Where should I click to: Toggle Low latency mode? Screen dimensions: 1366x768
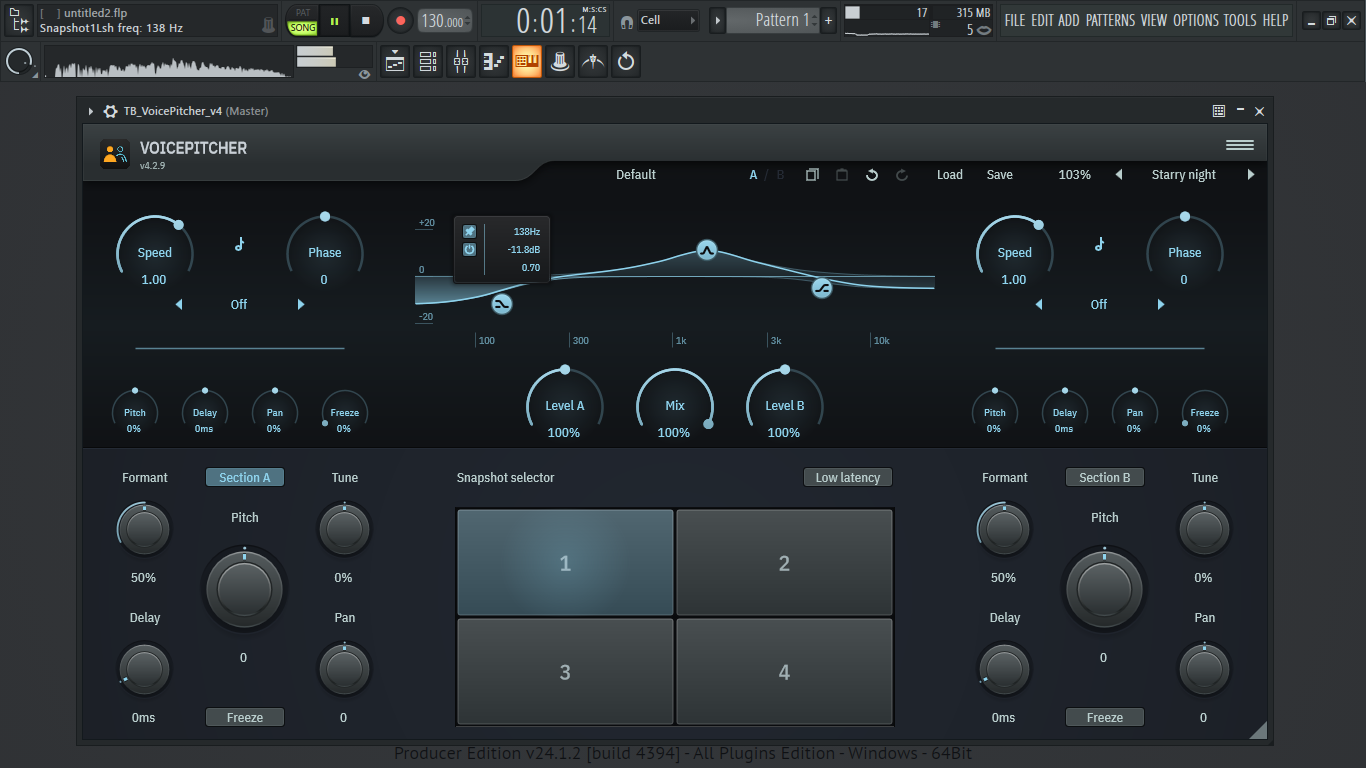[x=848, y=477]
